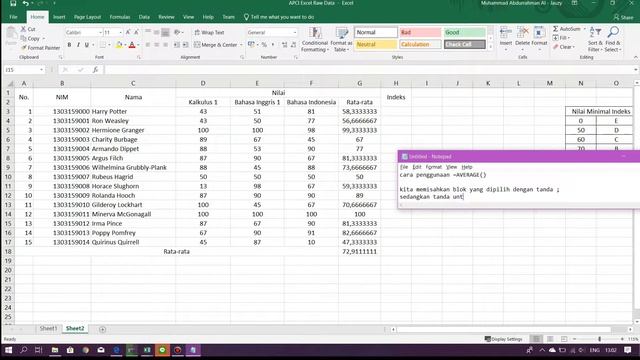The image size is (640, 360).
Task: Open the Merge & Center dropdown arrow
Action: (241, 45)
